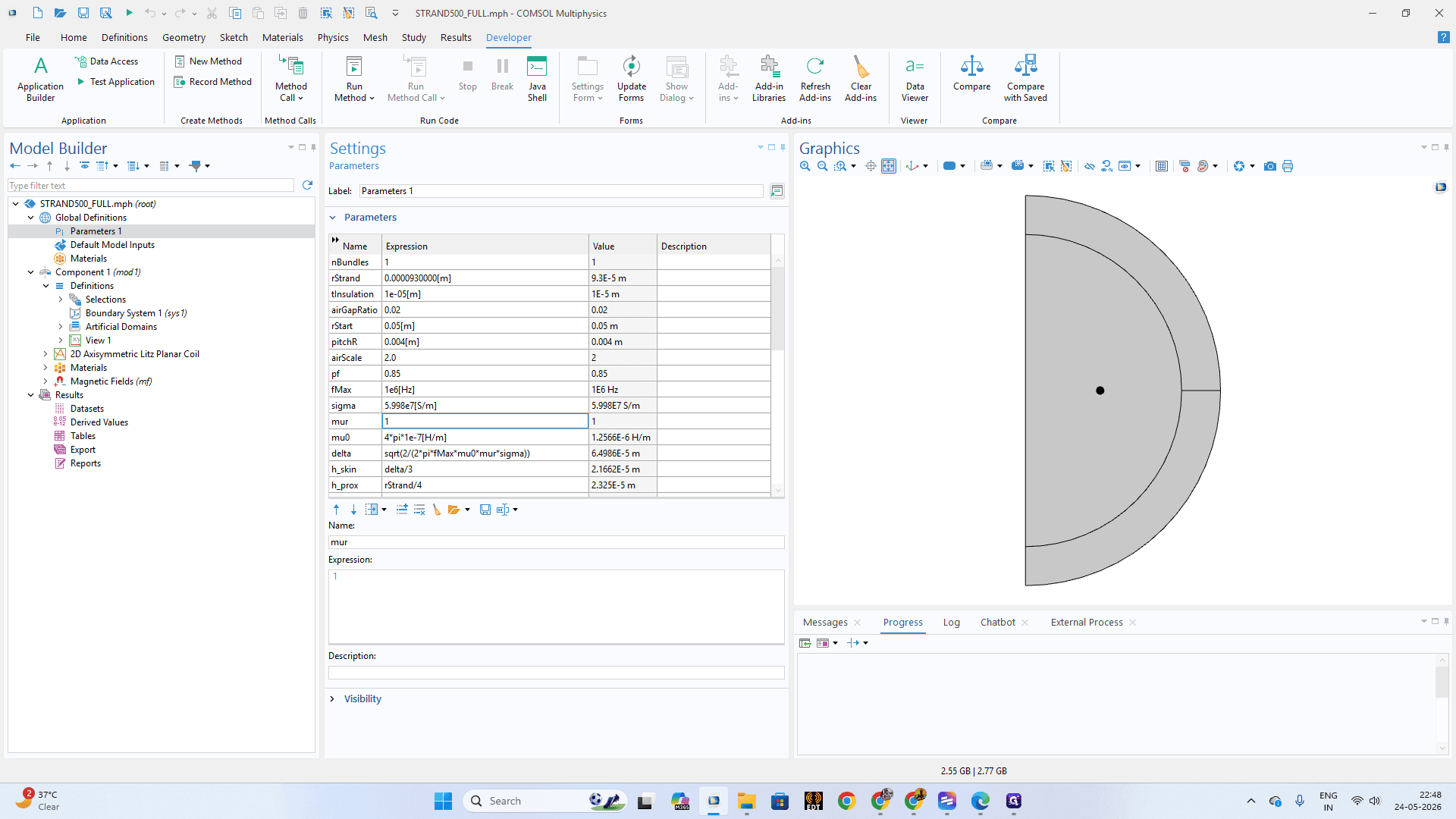Viewport: 1456px width, 819px height.
Task: Click Save to File icon under parameters table
Action: pyautogui.click(x=485, y=510)
